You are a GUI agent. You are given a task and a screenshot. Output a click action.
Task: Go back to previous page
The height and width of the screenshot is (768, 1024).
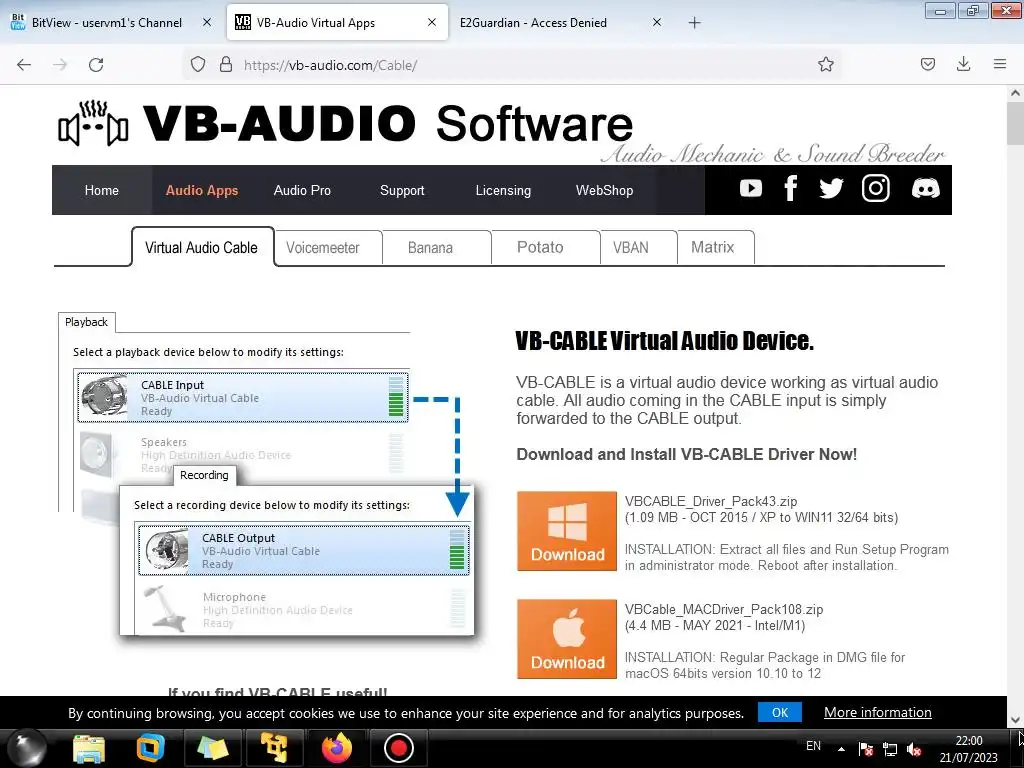click(24, 65)
